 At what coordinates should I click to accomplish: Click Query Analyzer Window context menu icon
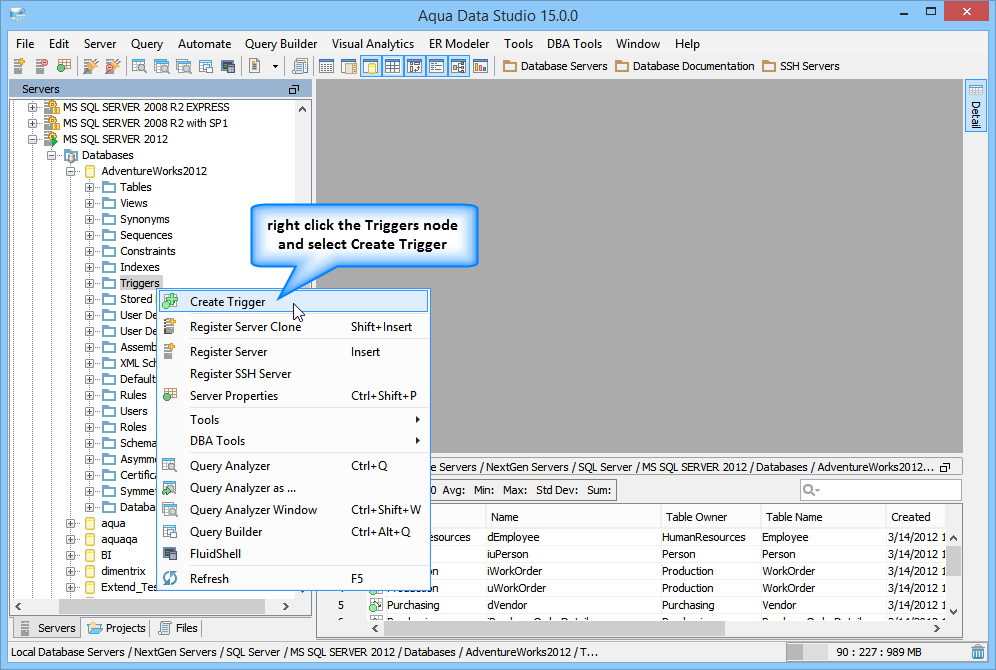click(x=170, y=509)
